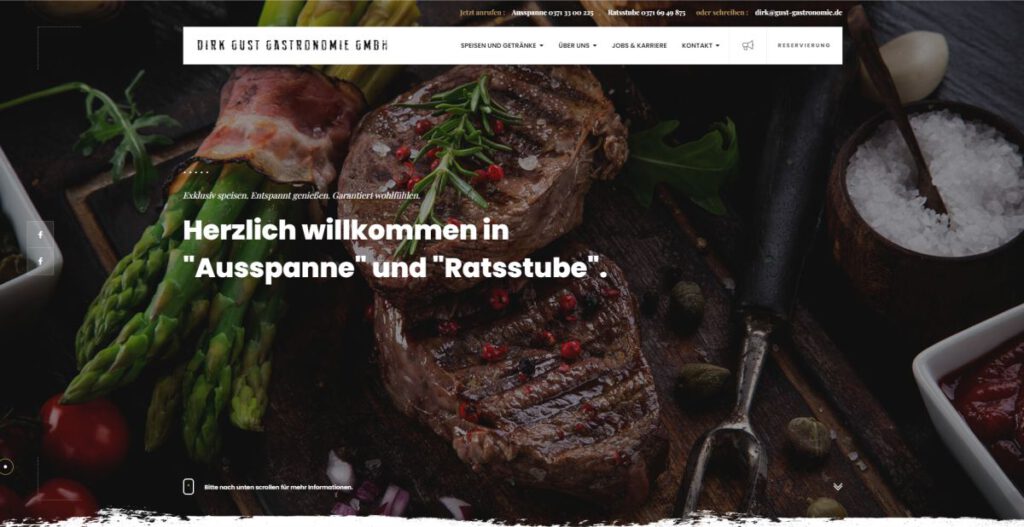Viewport: 1024px width, 527px height.
Task: Open the Jobs & Karriere page
Action: click(x=639, y=46)
